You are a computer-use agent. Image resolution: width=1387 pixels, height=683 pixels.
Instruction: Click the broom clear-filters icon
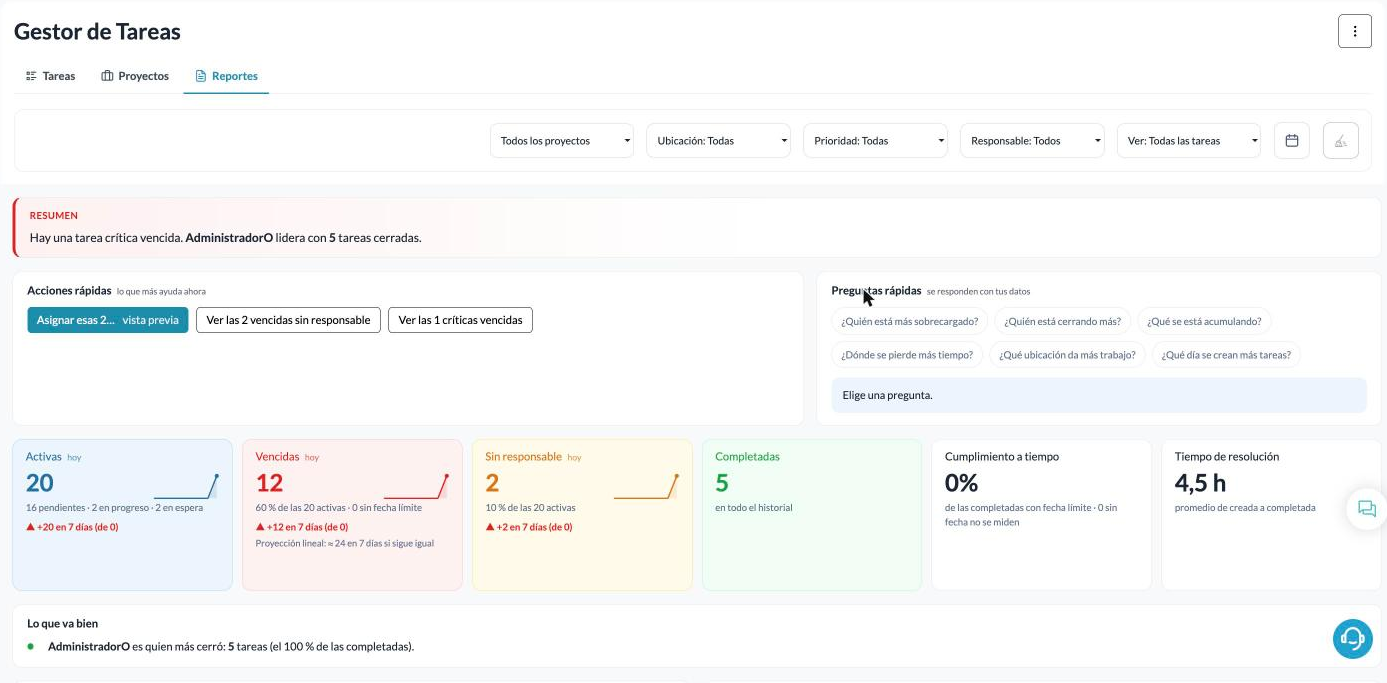pos(1340,141)
